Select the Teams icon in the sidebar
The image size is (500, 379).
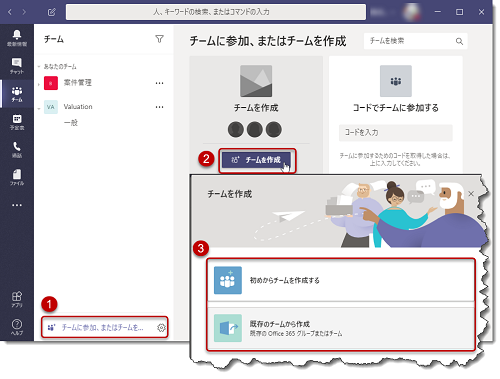tap(17, 94)
